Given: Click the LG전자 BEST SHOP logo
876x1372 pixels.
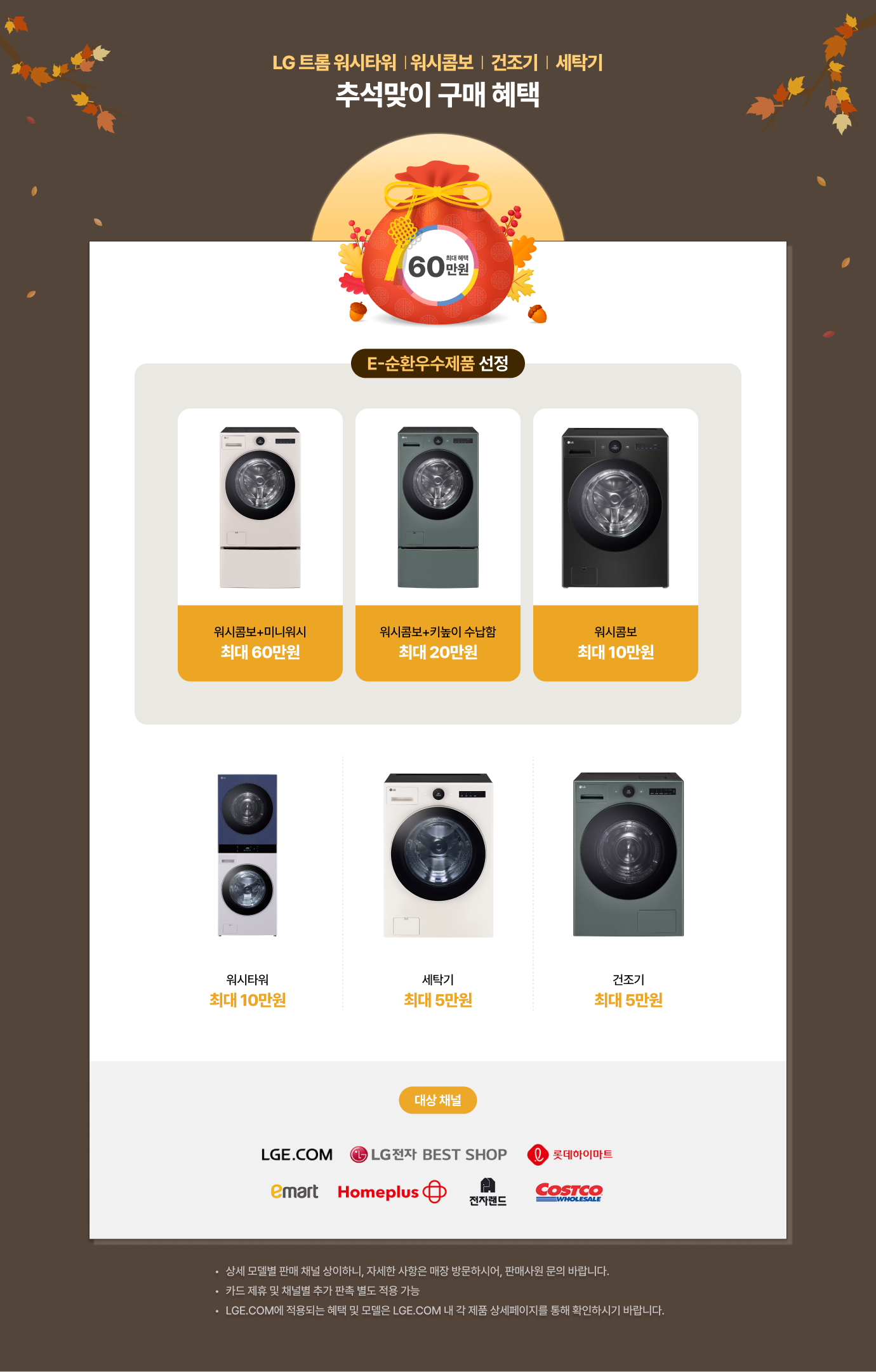Looking at the screenshot, I should click(428, 1154).
